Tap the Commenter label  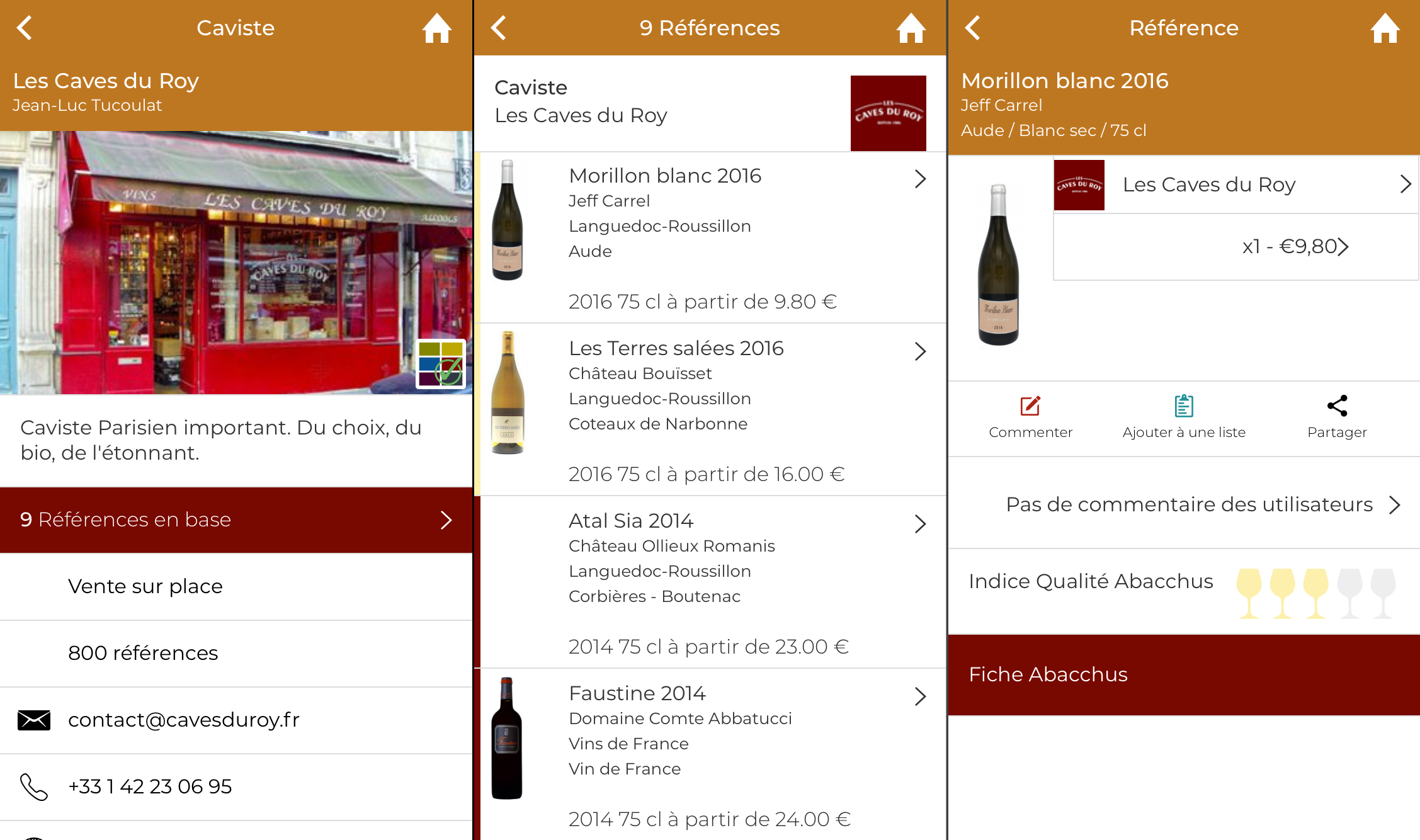[1030, 433]
